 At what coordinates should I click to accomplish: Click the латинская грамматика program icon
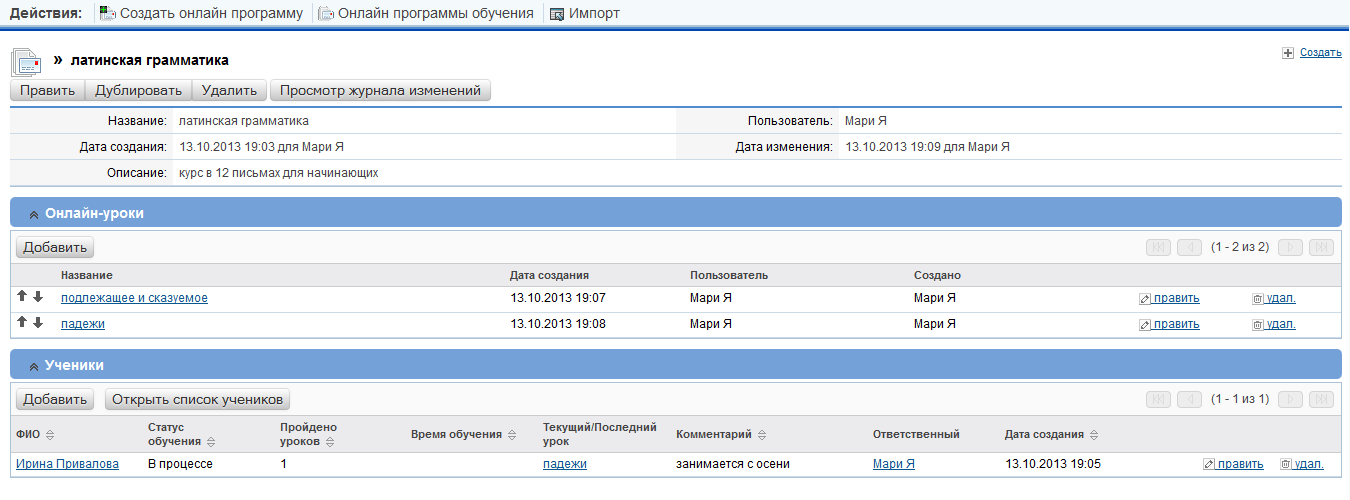pos(27,62)
